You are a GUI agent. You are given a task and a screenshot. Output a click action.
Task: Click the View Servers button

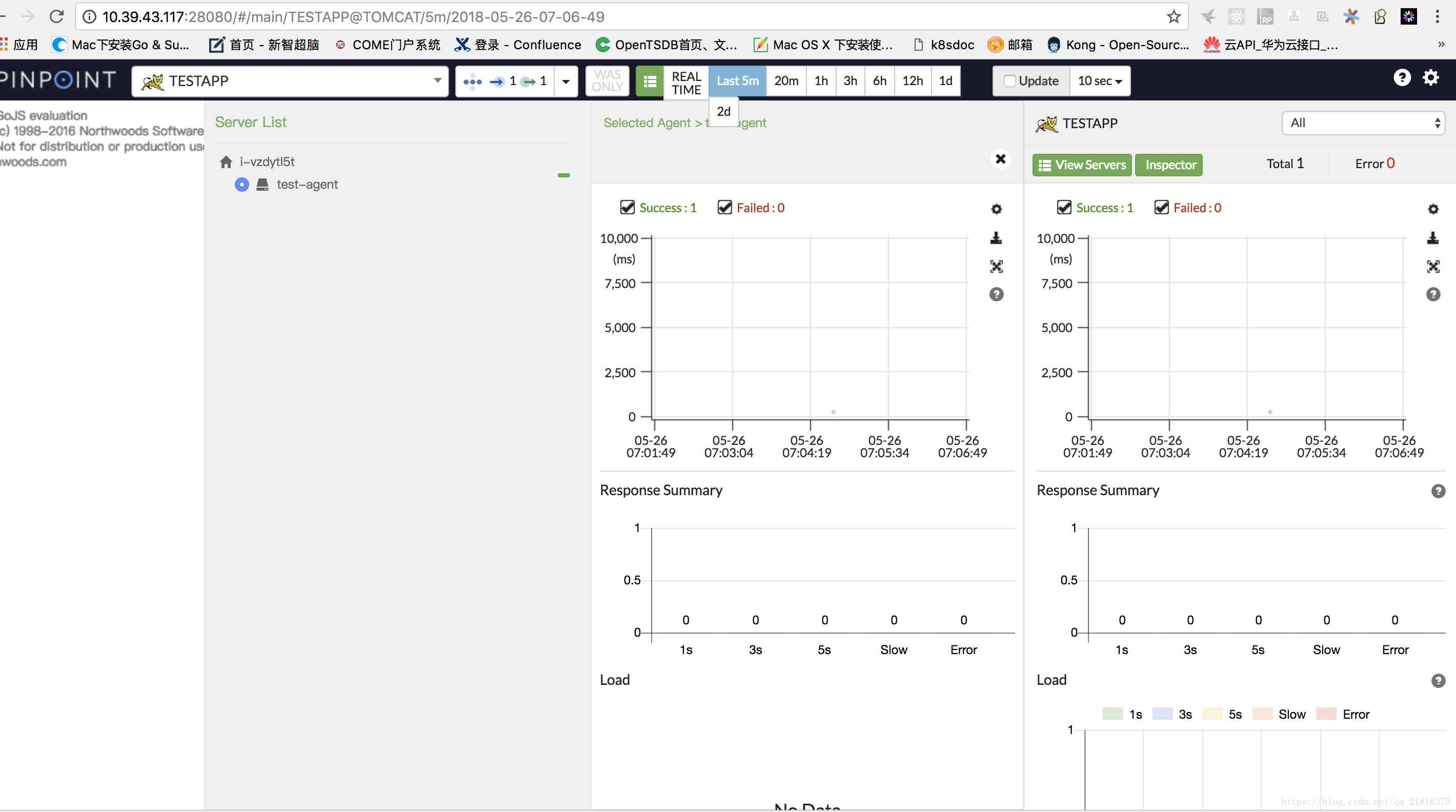point(1082,164)
